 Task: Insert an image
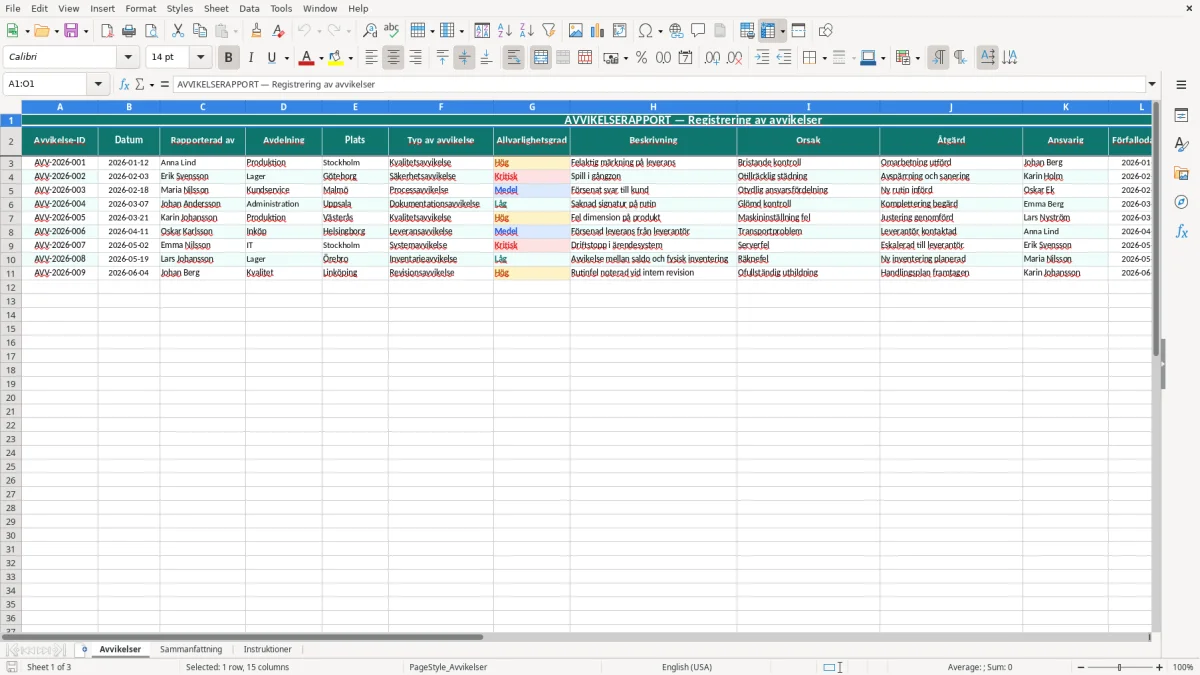coord(576,31)
